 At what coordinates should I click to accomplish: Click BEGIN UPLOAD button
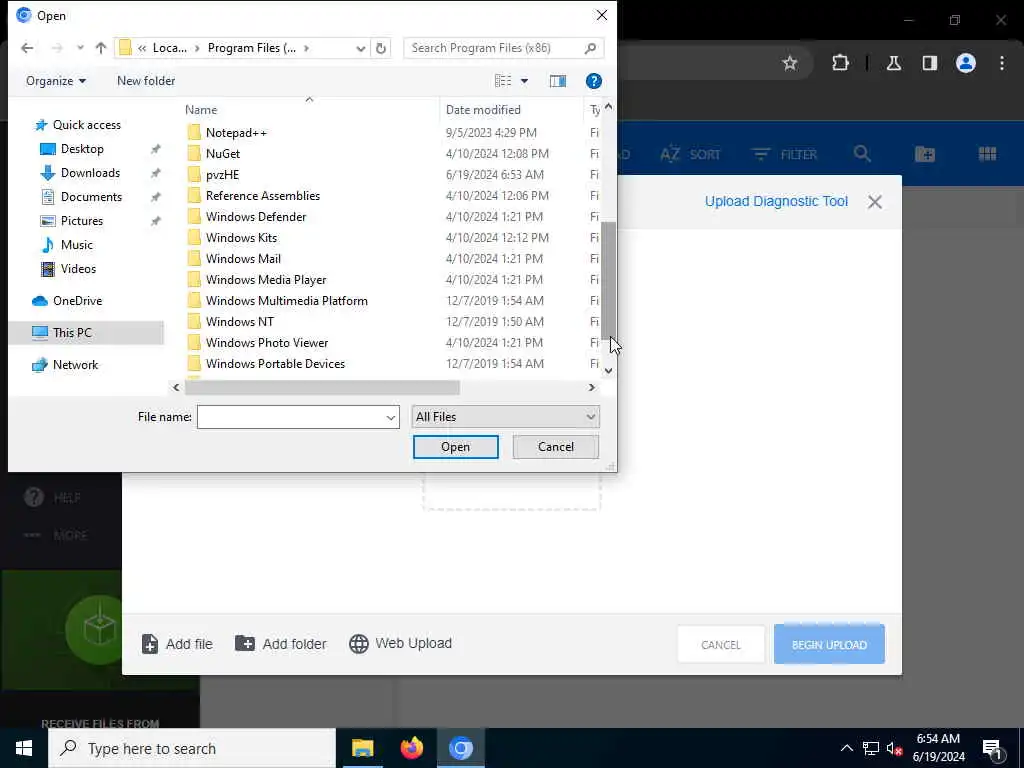(x=829, y=645)
